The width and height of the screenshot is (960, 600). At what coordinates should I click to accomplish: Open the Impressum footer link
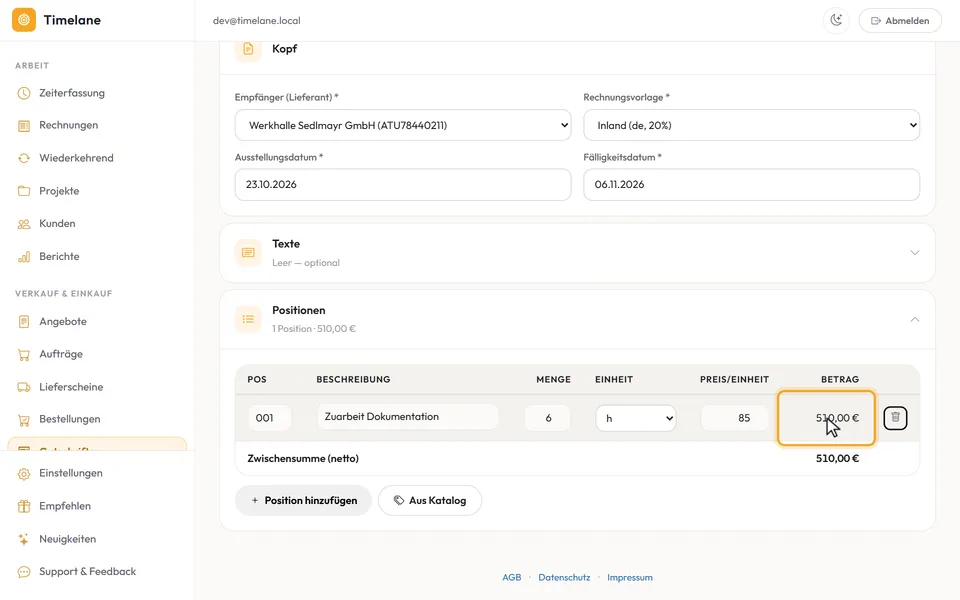pyautogui.click(x=629, y=577)
